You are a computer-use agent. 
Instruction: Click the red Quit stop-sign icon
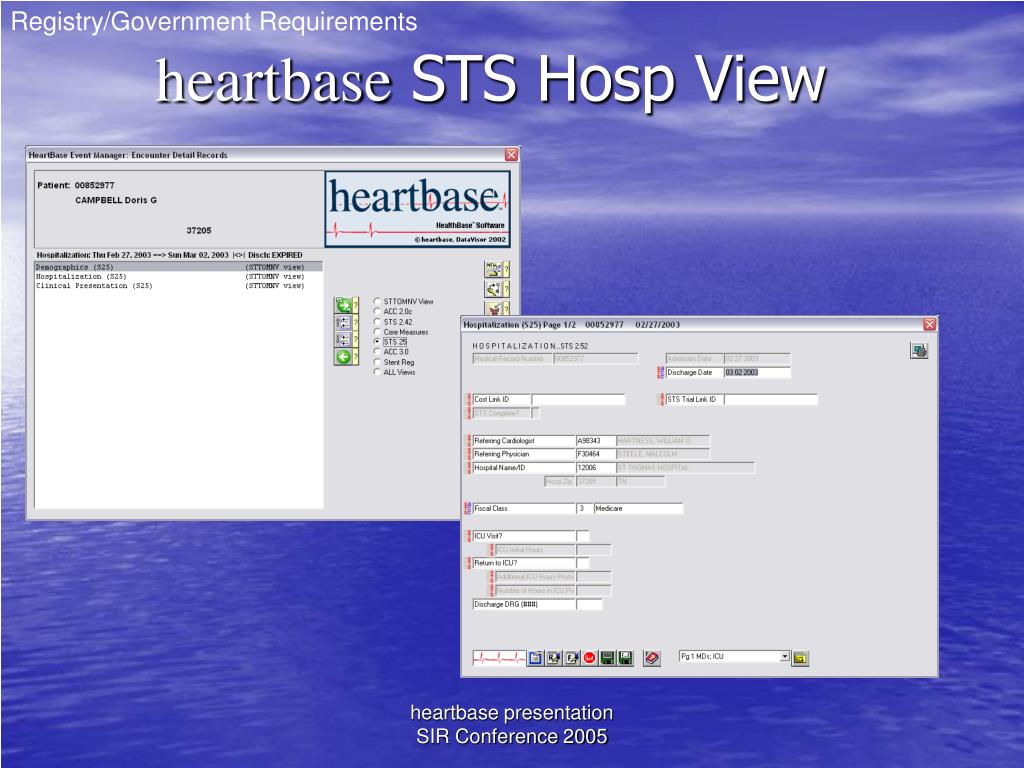pyautogui.click(x=590, y=658)
